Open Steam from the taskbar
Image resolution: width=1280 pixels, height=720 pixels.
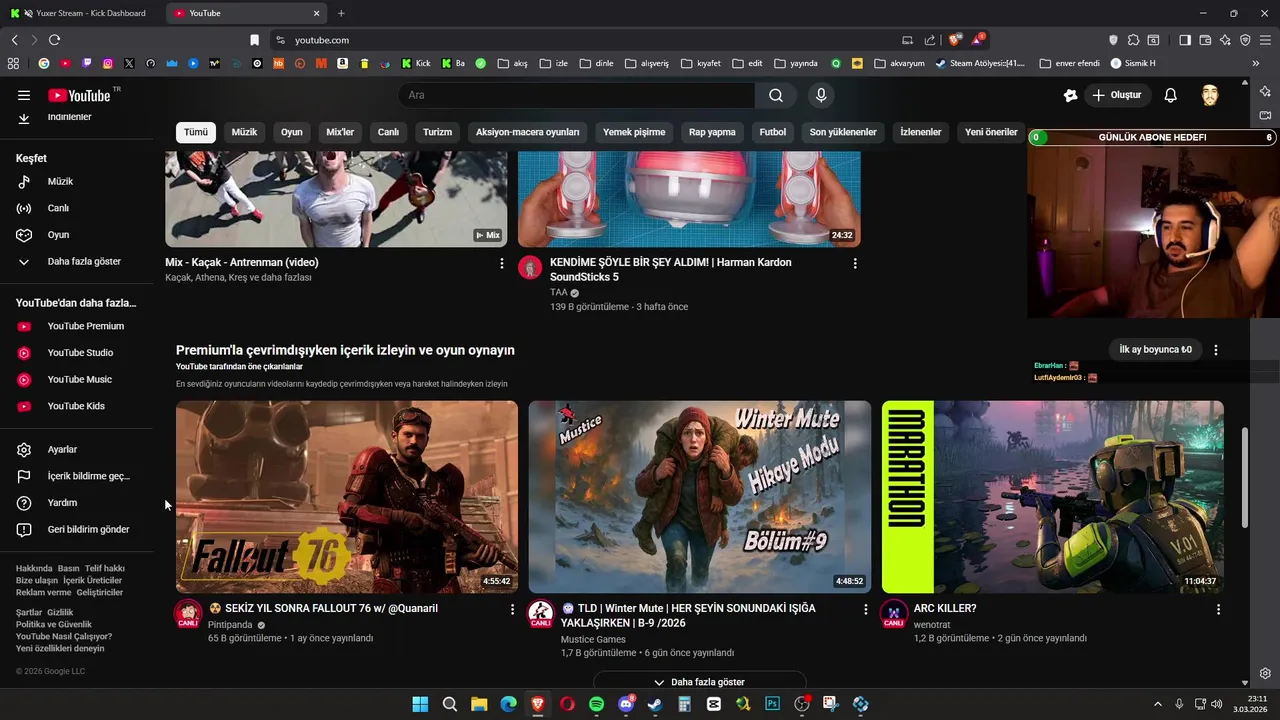coord(655,704)
